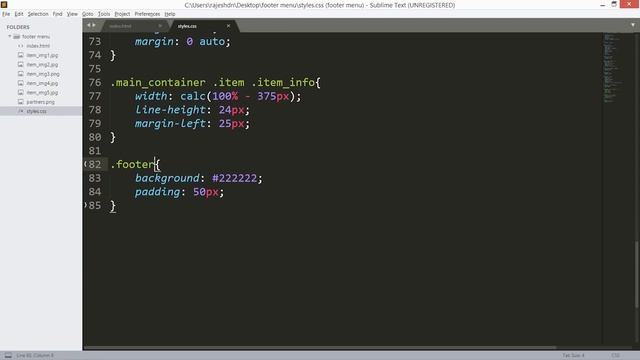Screen dimensions: 640x360
Task: Open the Help menu
Action: coord(170,14)
